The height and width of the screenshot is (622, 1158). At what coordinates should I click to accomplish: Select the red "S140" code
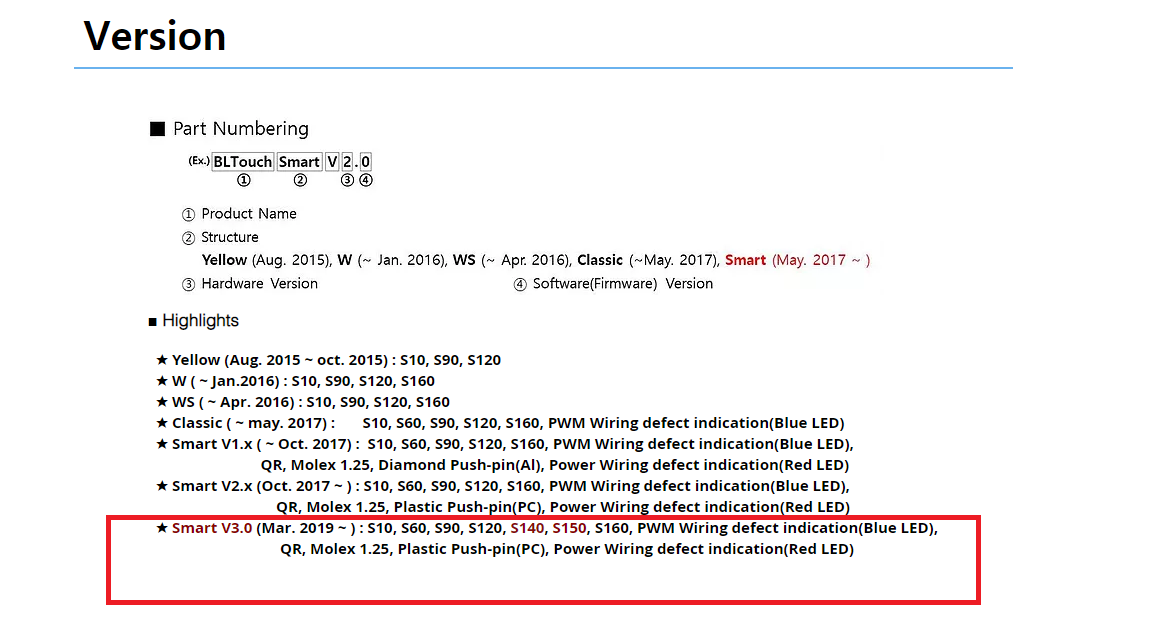click(527, 528)
